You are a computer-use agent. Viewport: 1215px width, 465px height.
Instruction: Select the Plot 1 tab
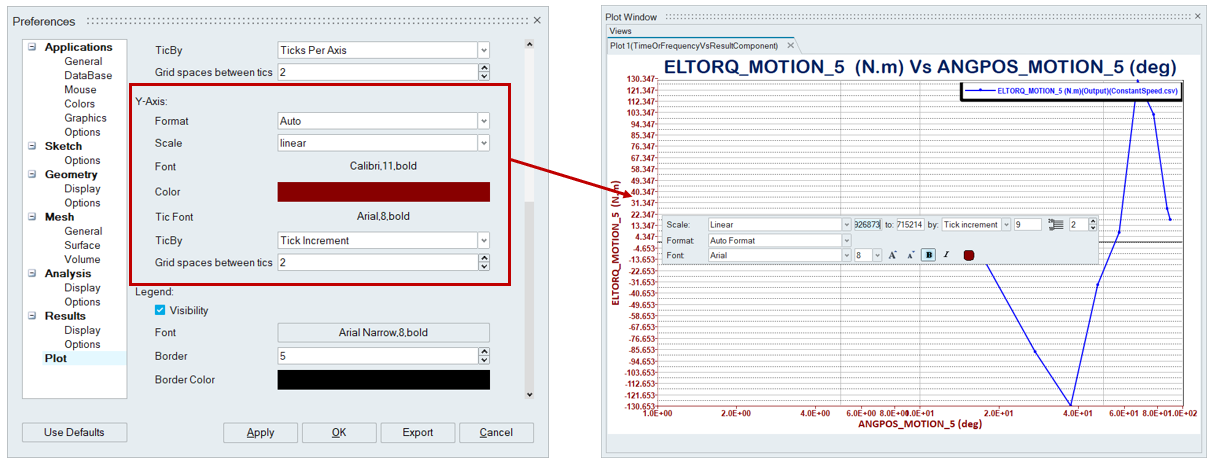pos(695,45)
